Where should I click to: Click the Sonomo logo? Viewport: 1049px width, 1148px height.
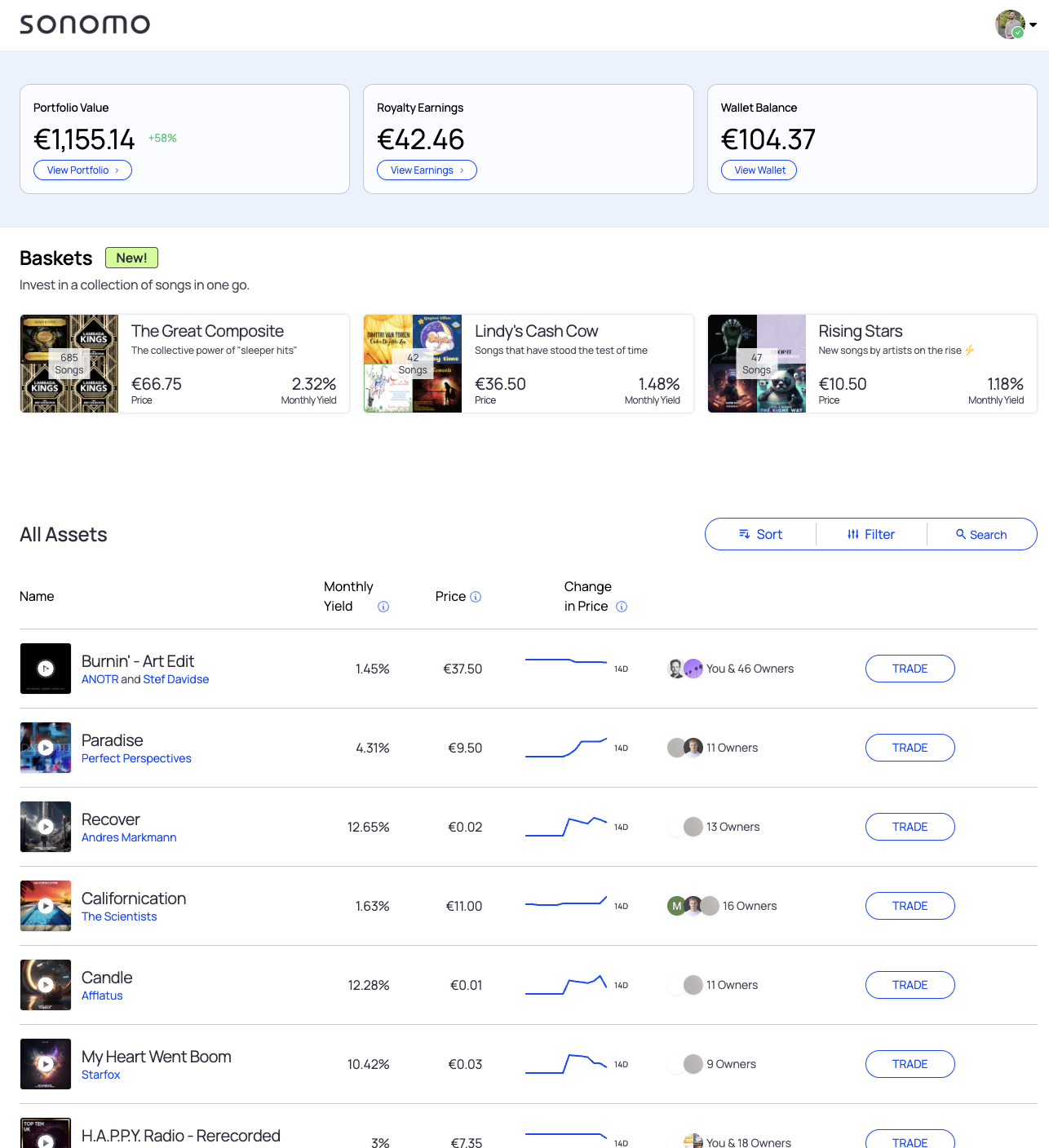[85, 24]
